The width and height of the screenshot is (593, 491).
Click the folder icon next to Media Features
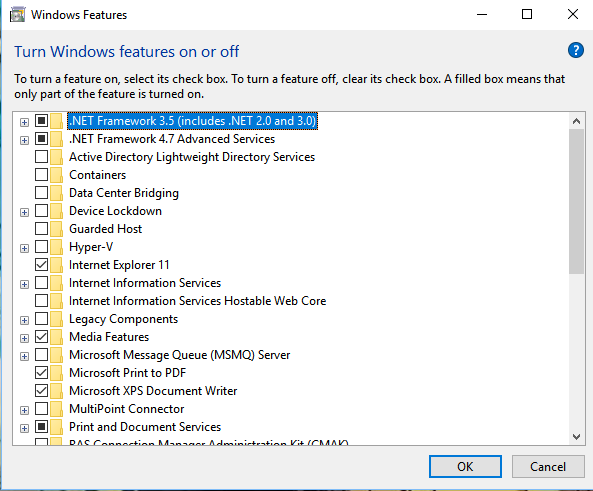(x=56, y=337)
